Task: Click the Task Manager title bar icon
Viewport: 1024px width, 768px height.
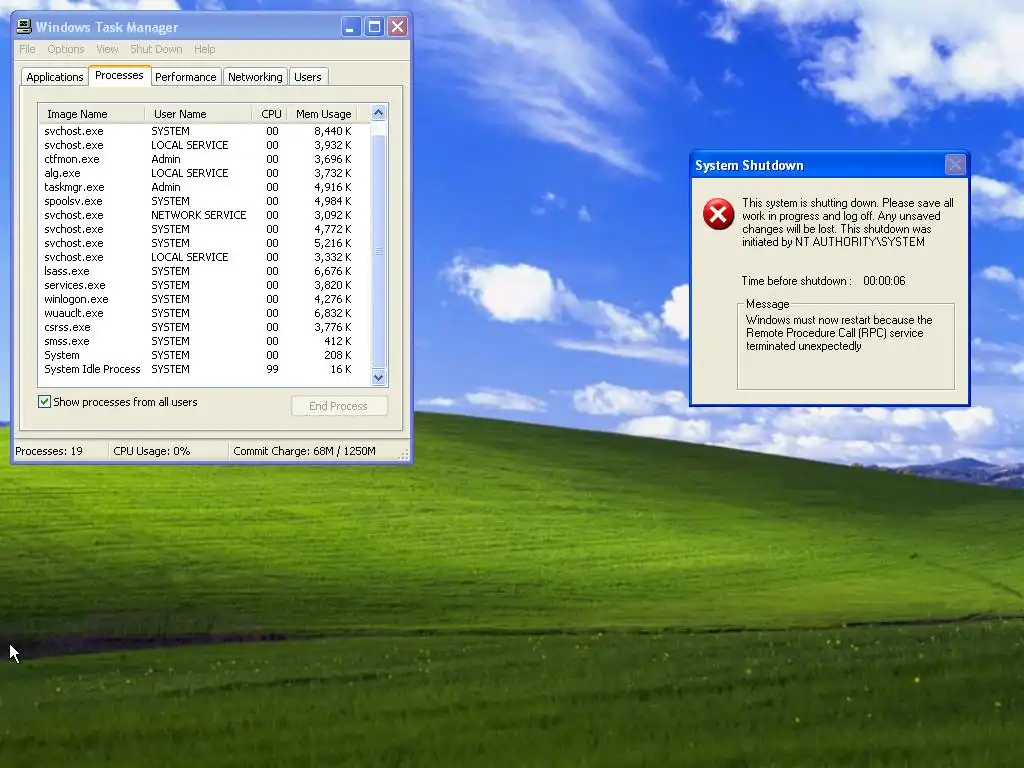Action: (24, 27)
